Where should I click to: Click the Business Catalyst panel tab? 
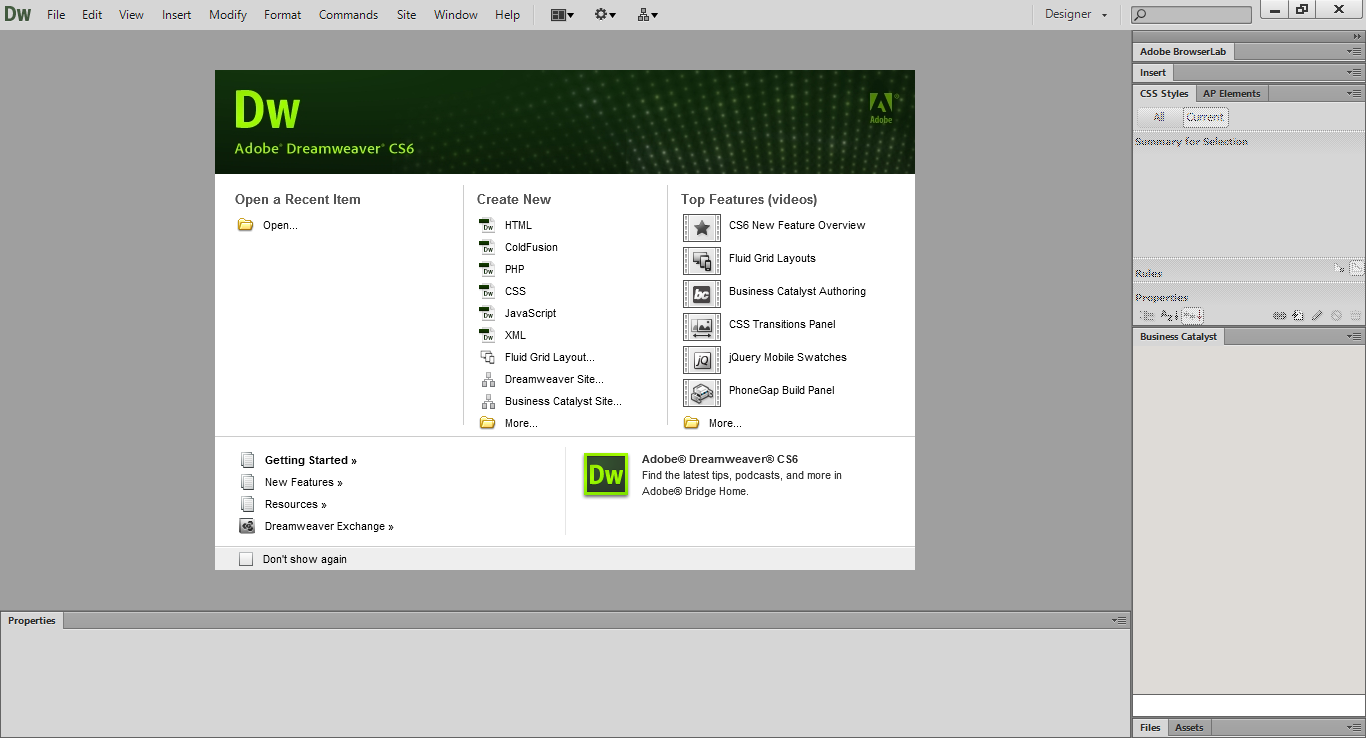point(1179,337)
